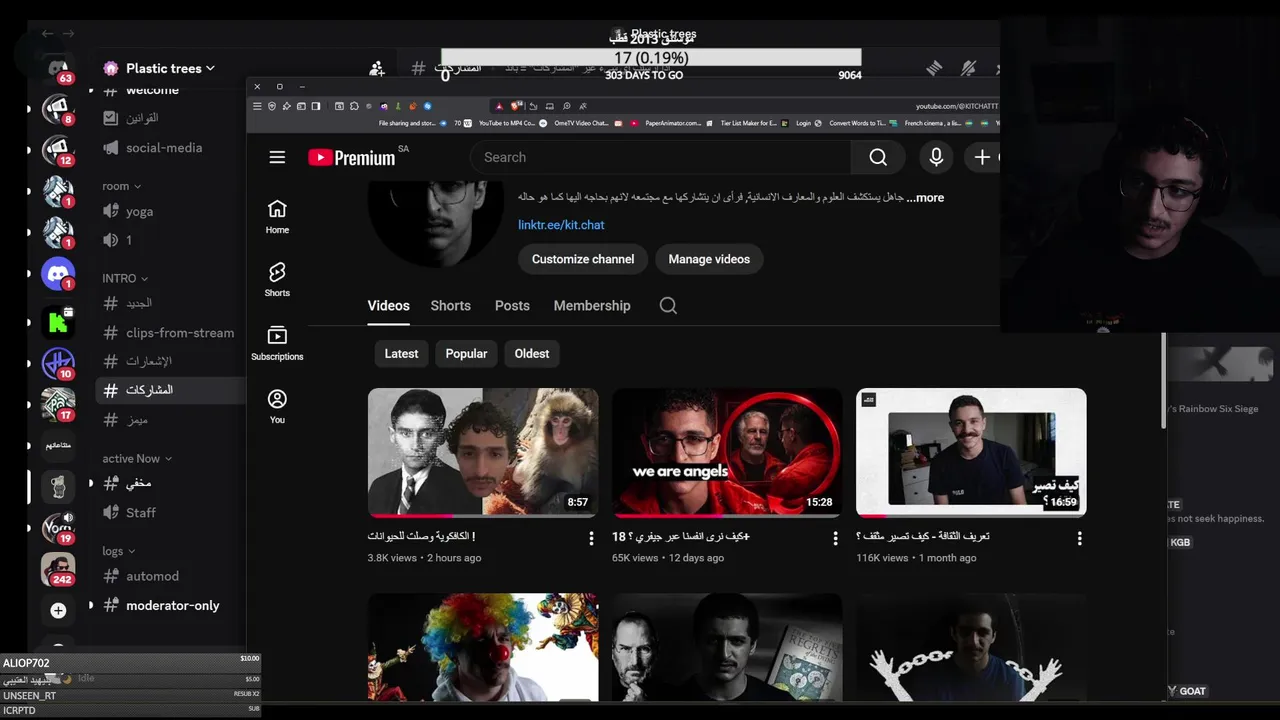Click channel search magnifier next to Membership

coord(668,306)
